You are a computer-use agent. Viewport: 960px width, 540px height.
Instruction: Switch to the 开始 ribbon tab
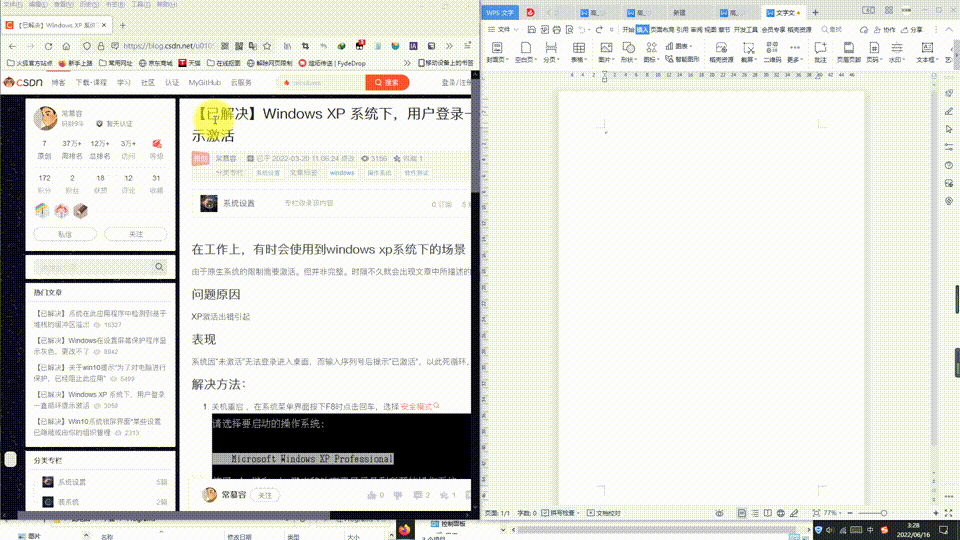pos(628,29)
